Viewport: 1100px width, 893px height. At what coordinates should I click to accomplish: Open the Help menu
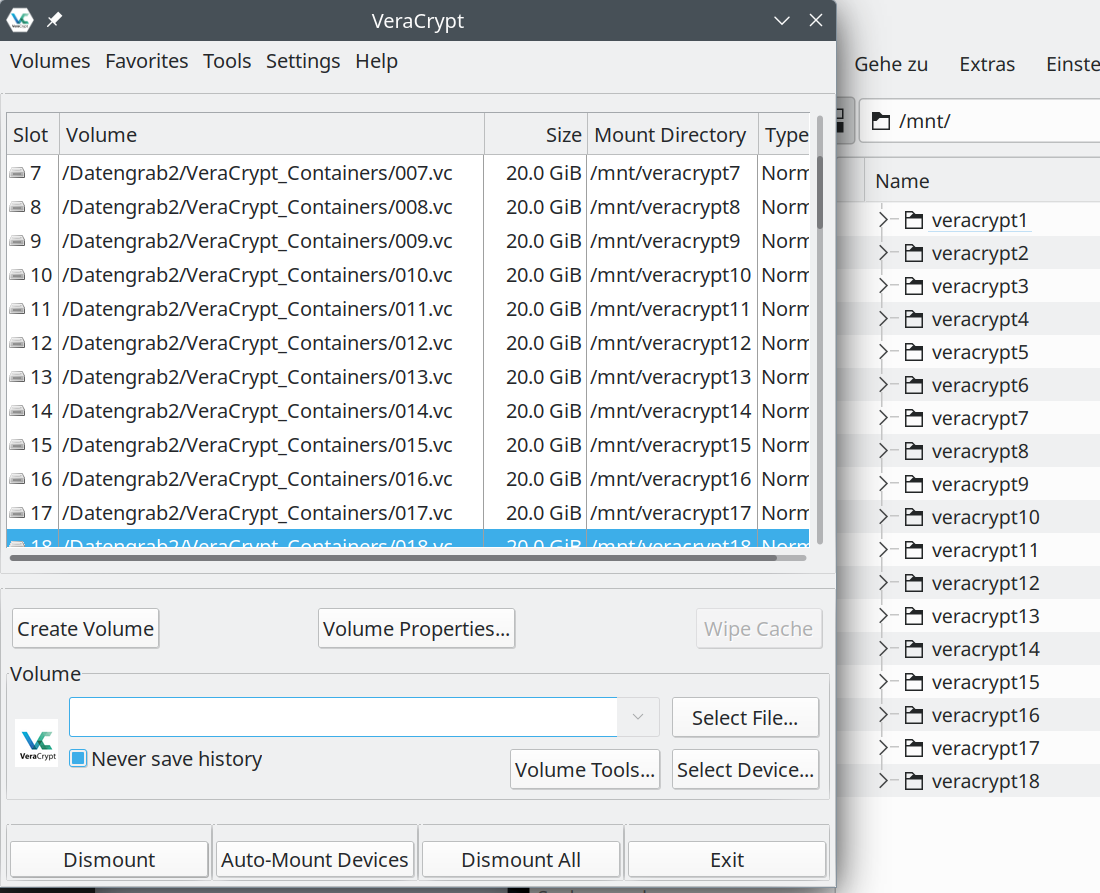tap(376, 61)
